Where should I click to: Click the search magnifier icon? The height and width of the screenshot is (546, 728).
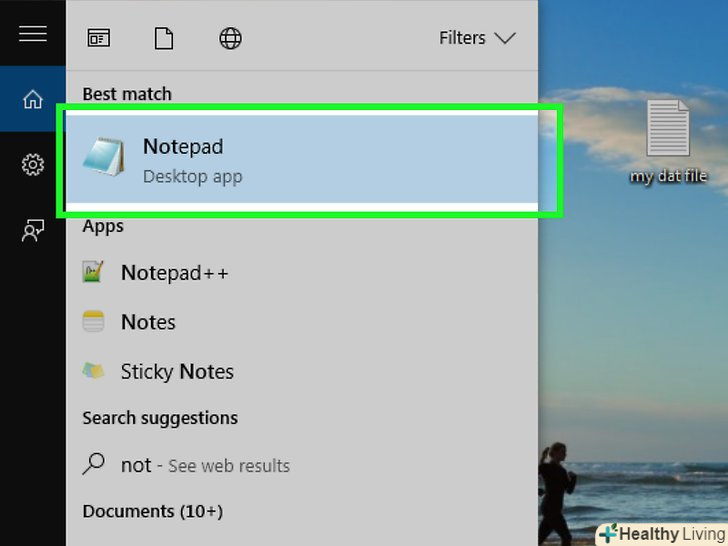(93, 463)
